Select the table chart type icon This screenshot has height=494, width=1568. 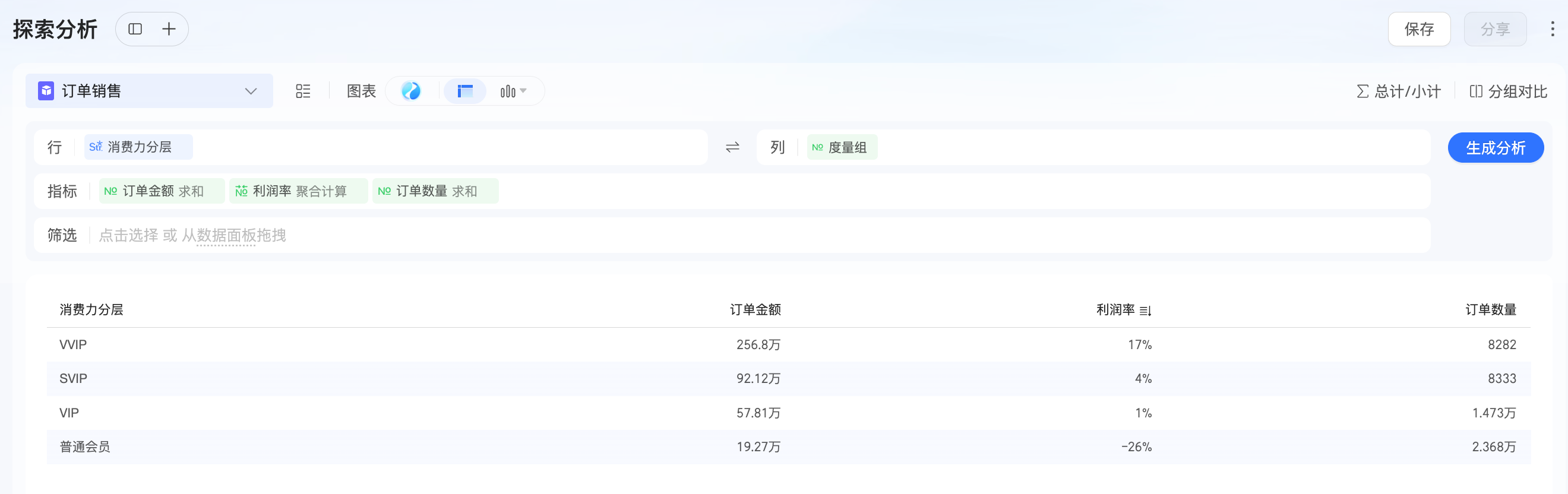[x=465, y=91]
